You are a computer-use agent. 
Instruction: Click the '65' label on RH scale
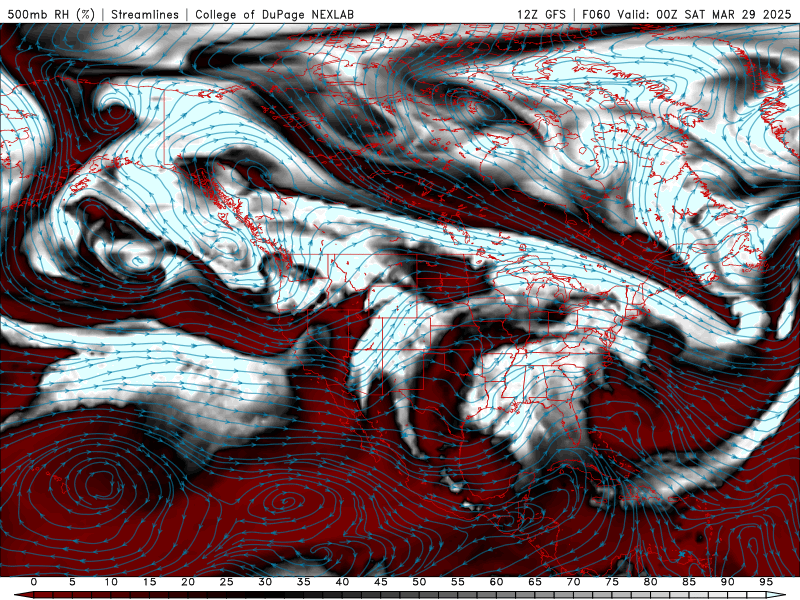[535, 582]
